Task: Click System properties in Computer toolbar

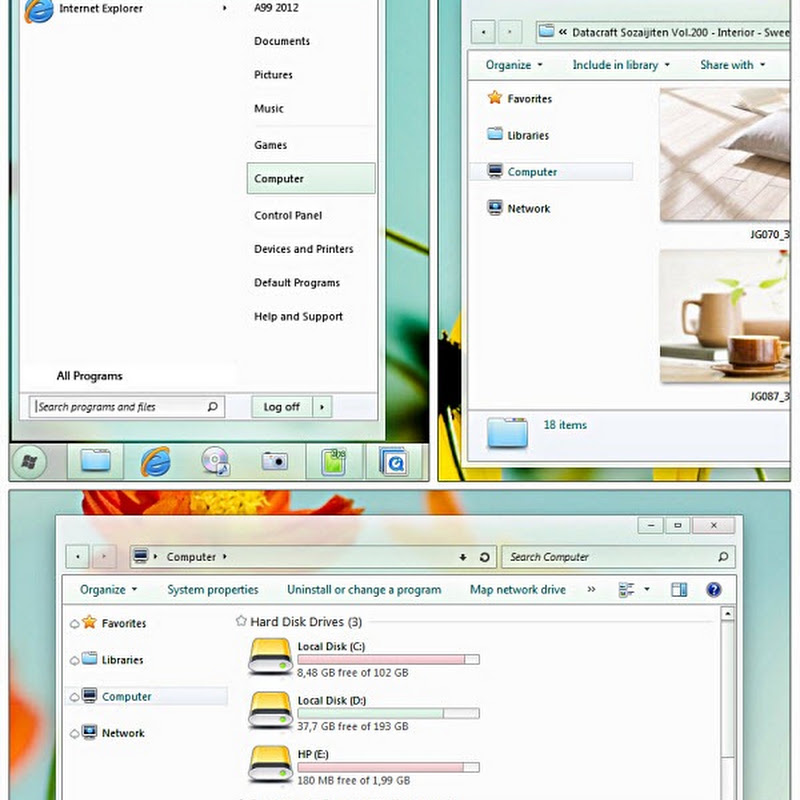Action: pos(213,590)
